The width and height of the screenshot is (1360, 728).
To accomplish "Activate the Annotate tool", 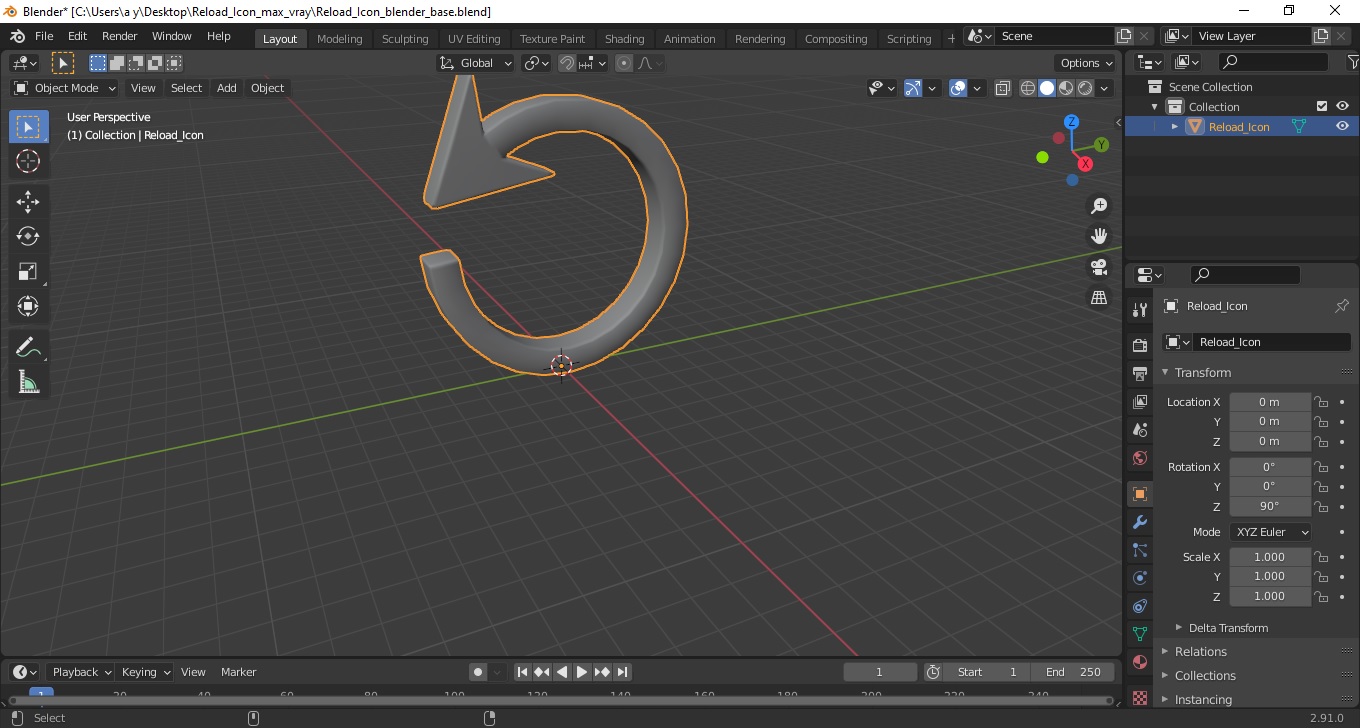I will click(x=28, y=347).
